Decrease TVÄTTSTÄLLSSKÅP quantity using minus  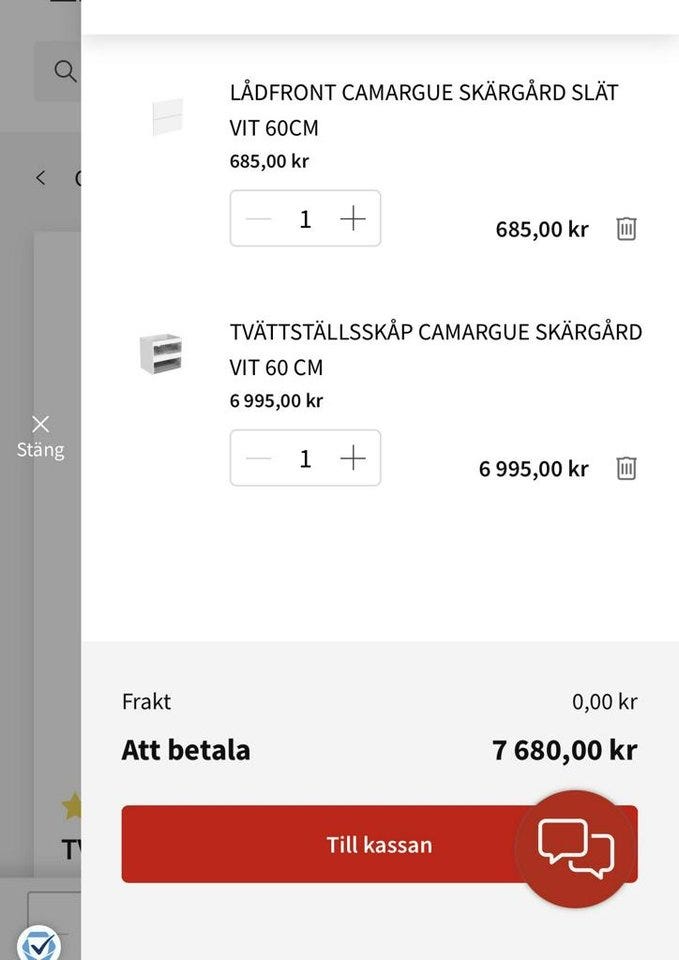(x=258, y=457)
